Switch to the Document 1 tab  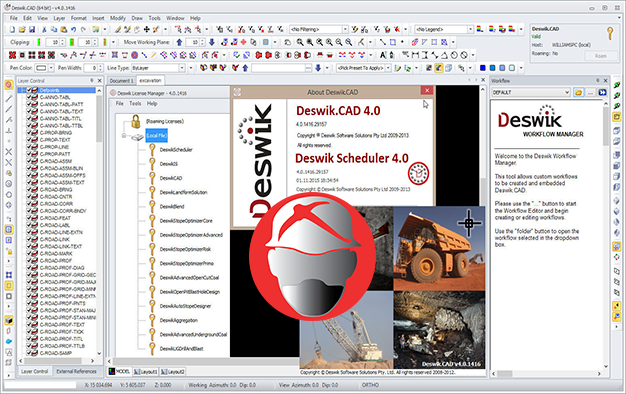[x=121, y=81]
